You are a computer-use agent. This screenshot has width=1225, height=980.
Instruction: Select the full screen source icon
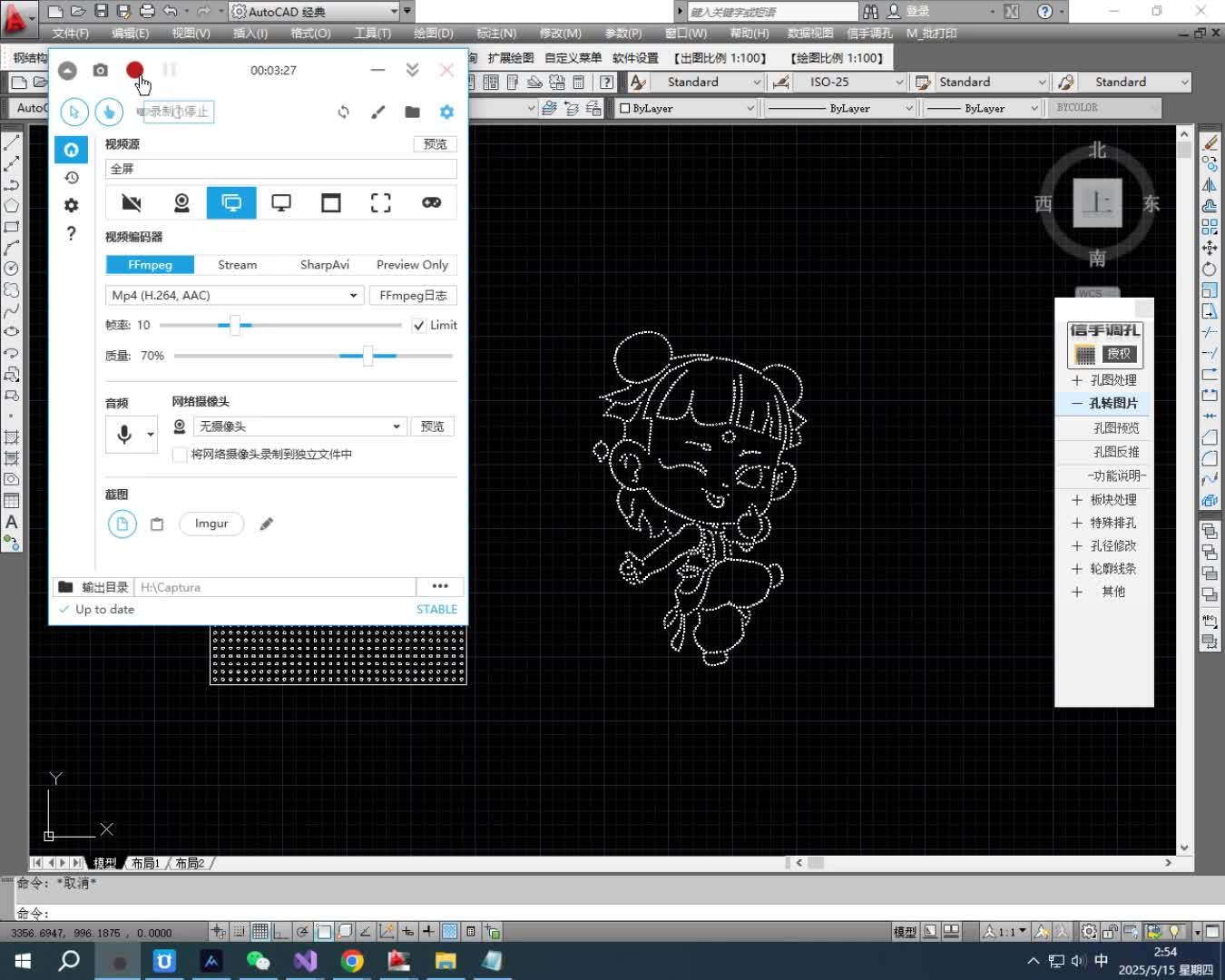click(231, 203)
